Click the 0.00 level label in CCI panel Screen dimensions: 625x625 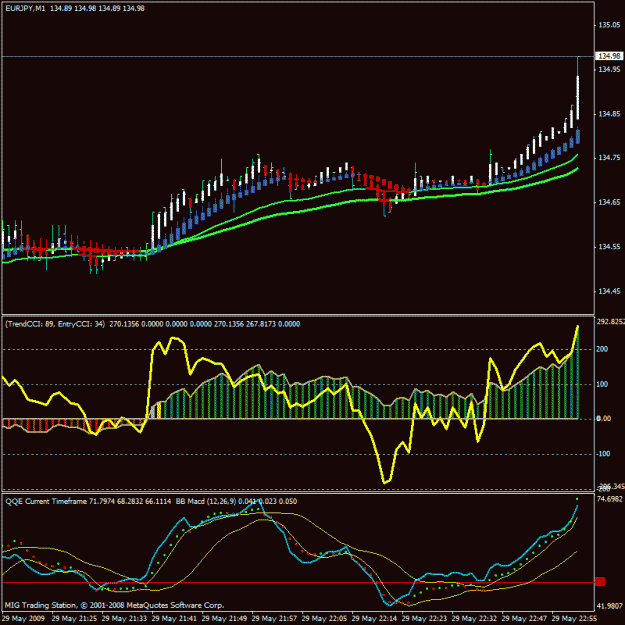(x=603, y=419)
